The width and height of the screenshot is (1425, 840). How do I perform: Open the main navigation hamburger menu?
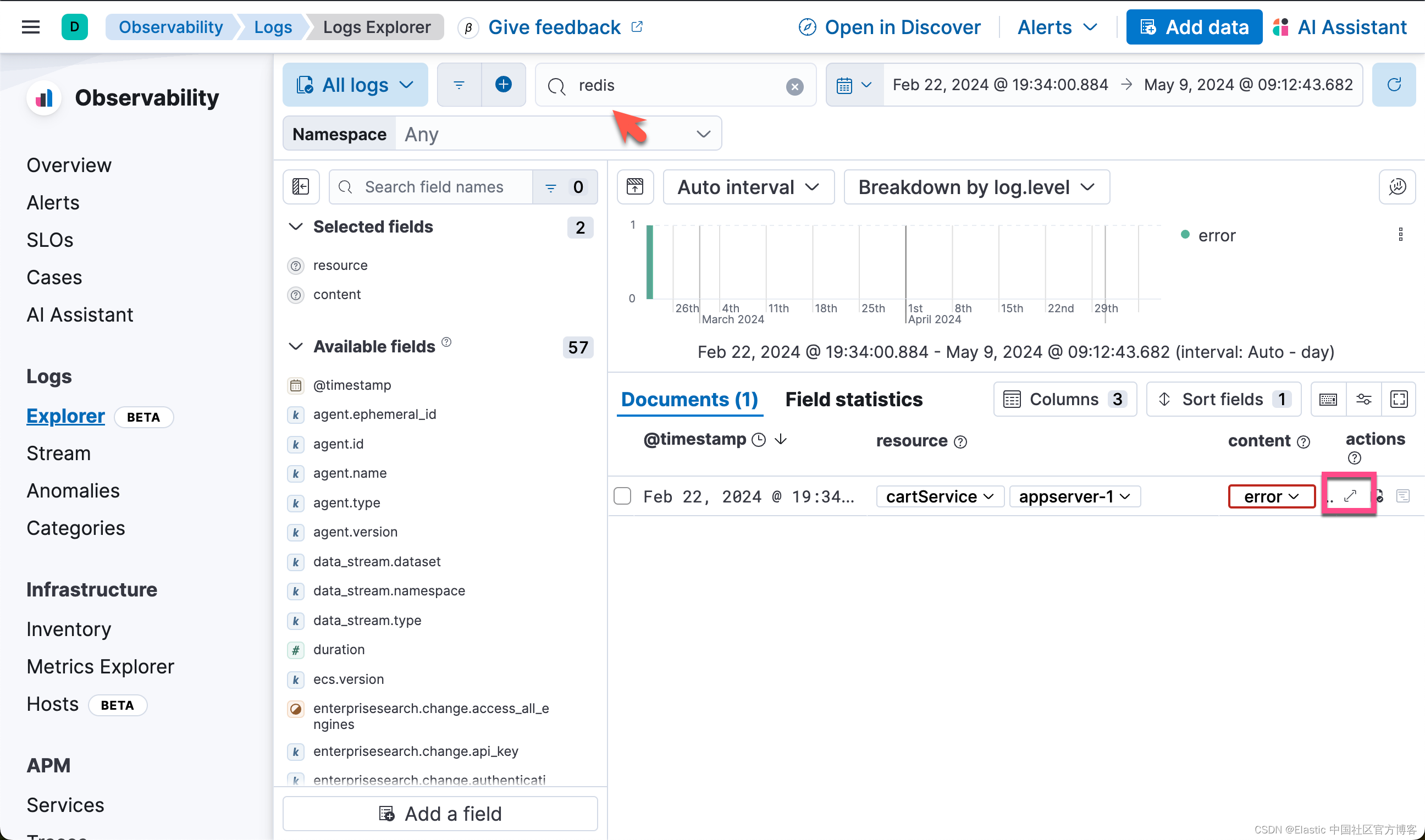coord(30,26)
